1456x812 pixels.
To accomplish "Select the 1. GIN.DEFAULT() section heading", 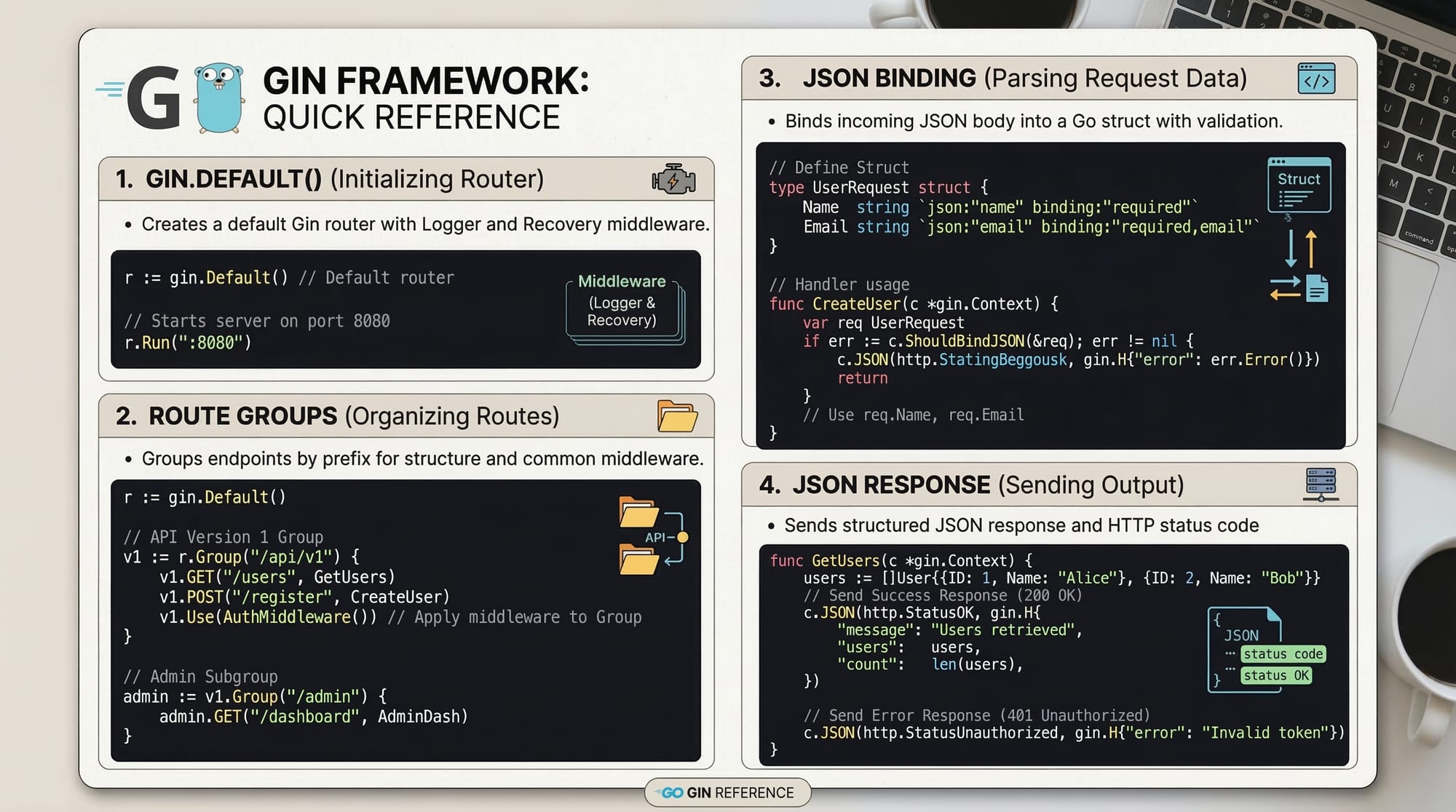I will [330, 179].
